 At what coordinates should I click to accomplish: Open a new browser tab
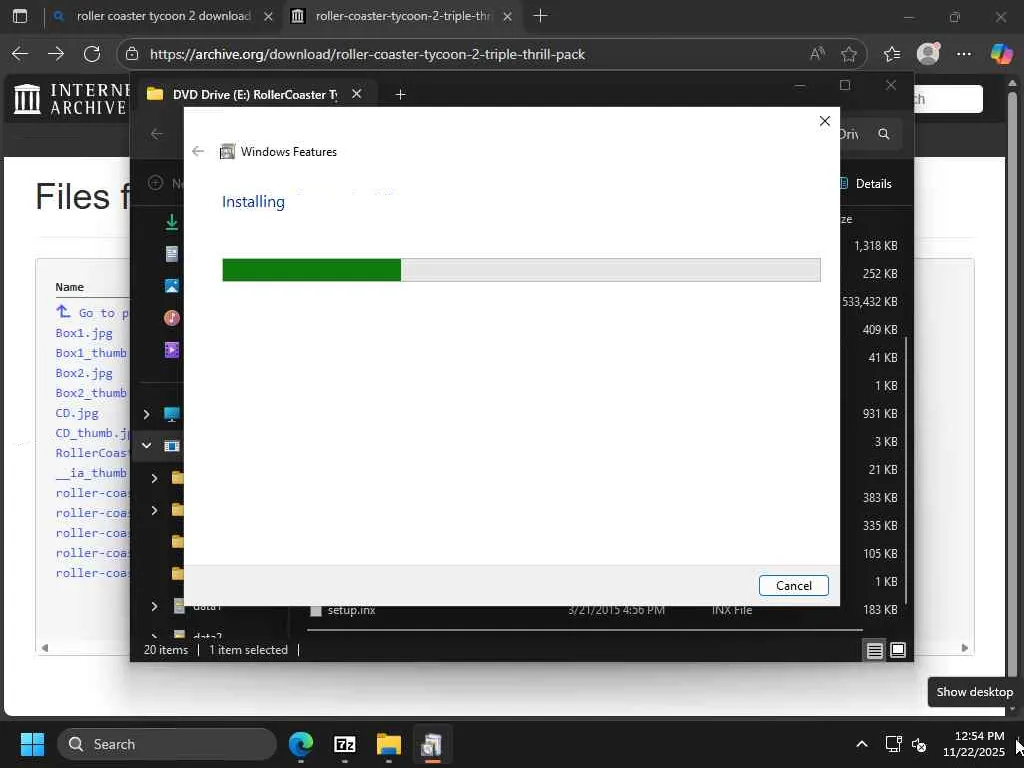[540, 16]
